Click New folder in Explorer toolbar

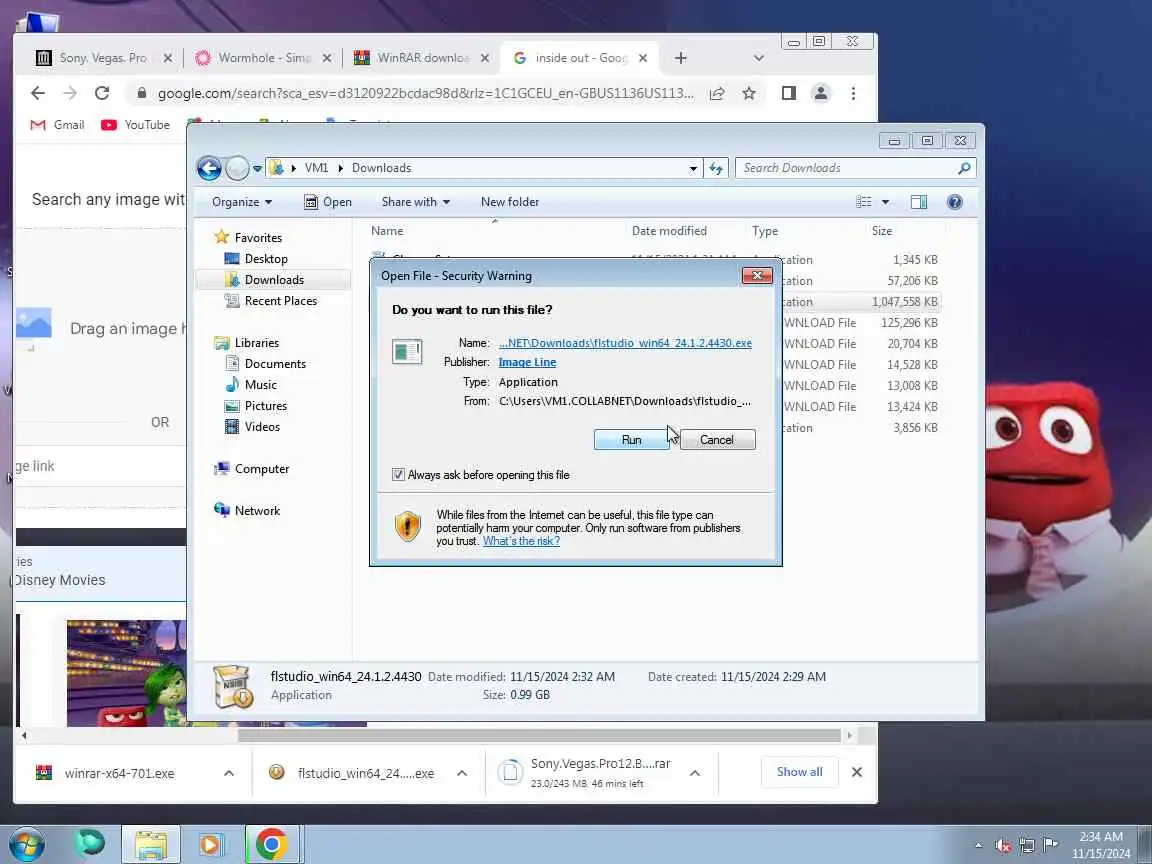[510, 202]
